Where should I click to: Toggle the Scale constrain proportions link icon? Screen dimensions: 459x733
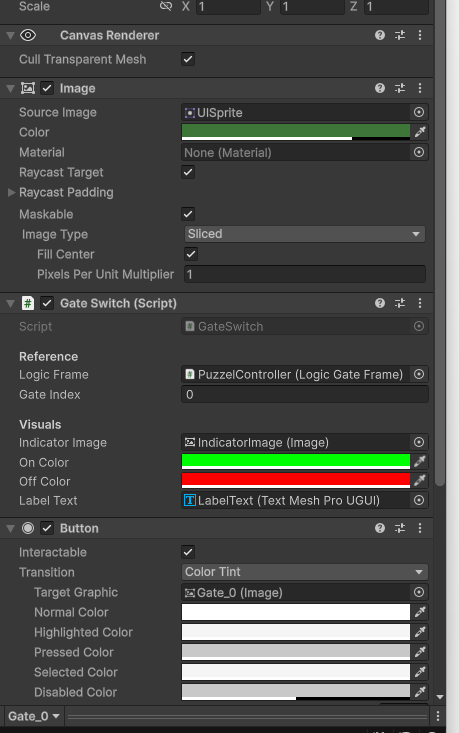[165, 6]
